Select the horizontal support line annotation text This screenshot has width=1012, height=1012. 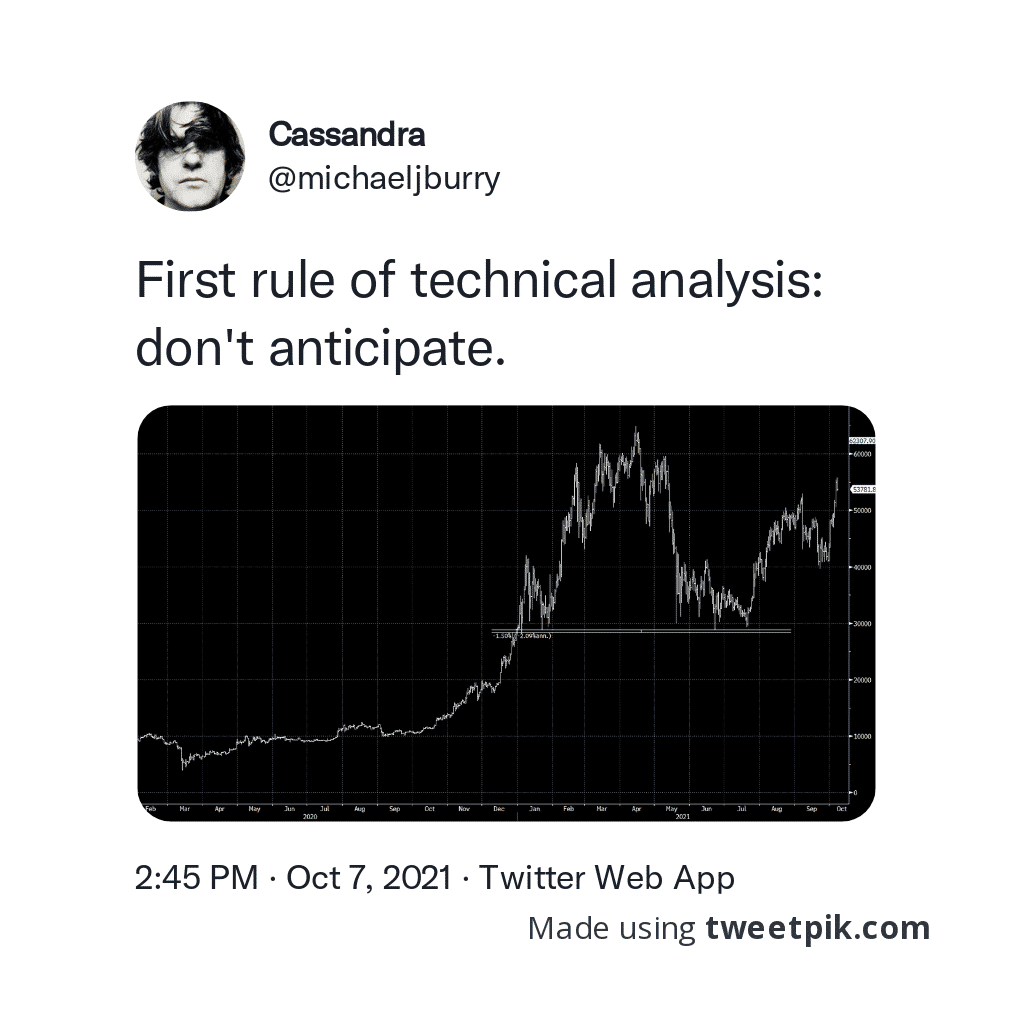(x=523, y=635)
